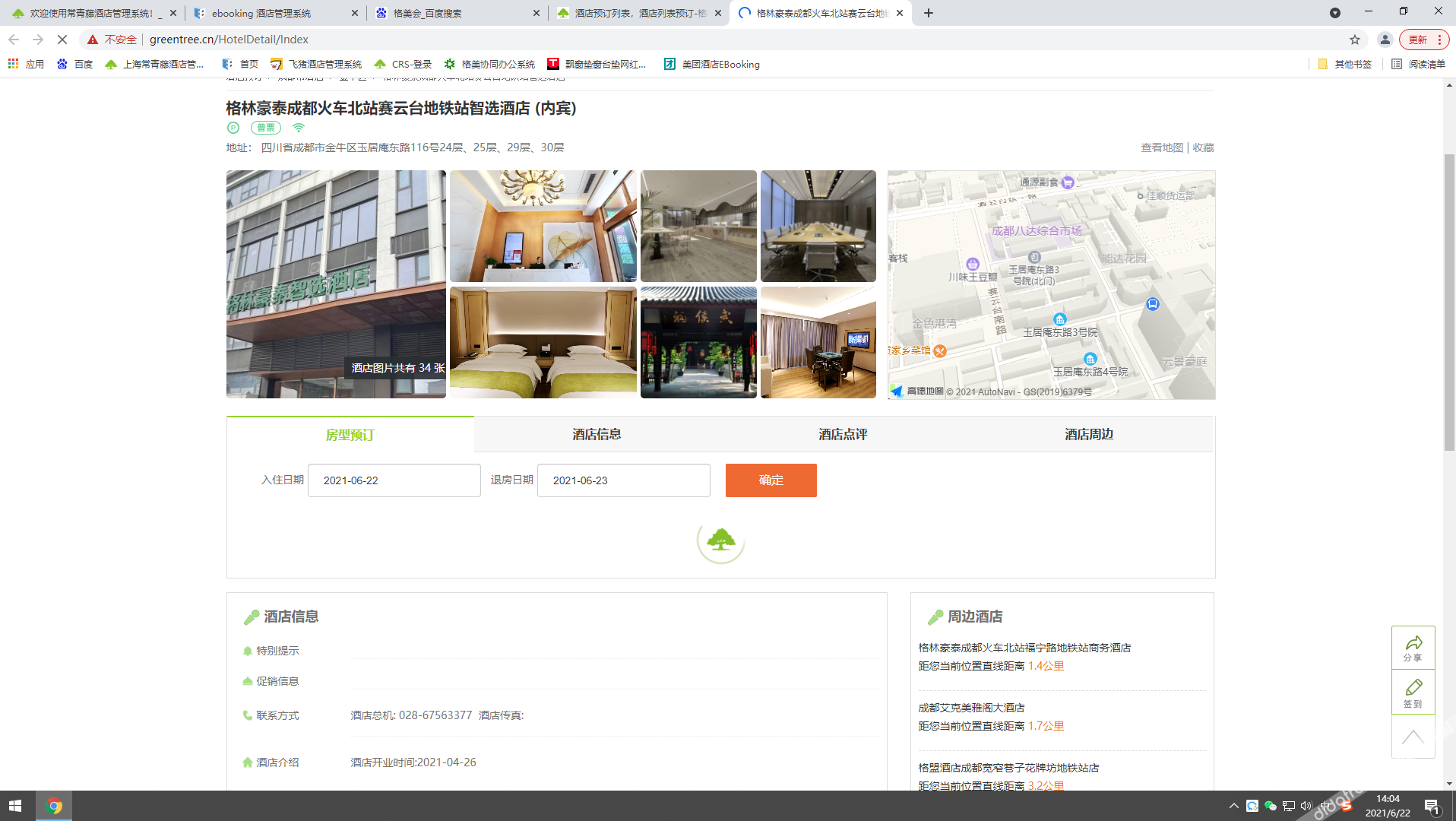Open the hotel lobby reception photo
The image size is (1456, 821).
click(543, 226)
